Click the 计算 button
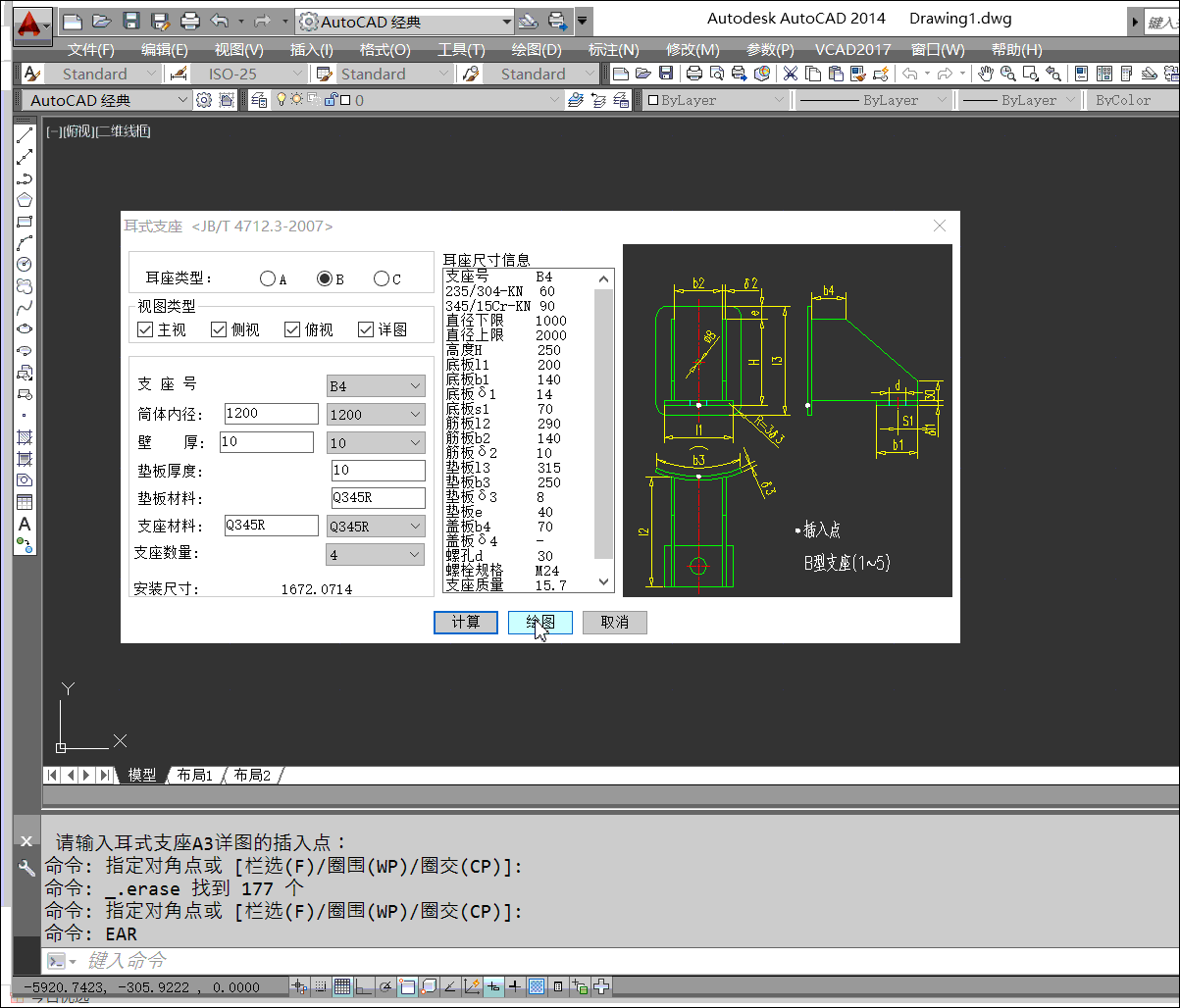Viewport: 1180px width, 1008px height. pos(466,623)
